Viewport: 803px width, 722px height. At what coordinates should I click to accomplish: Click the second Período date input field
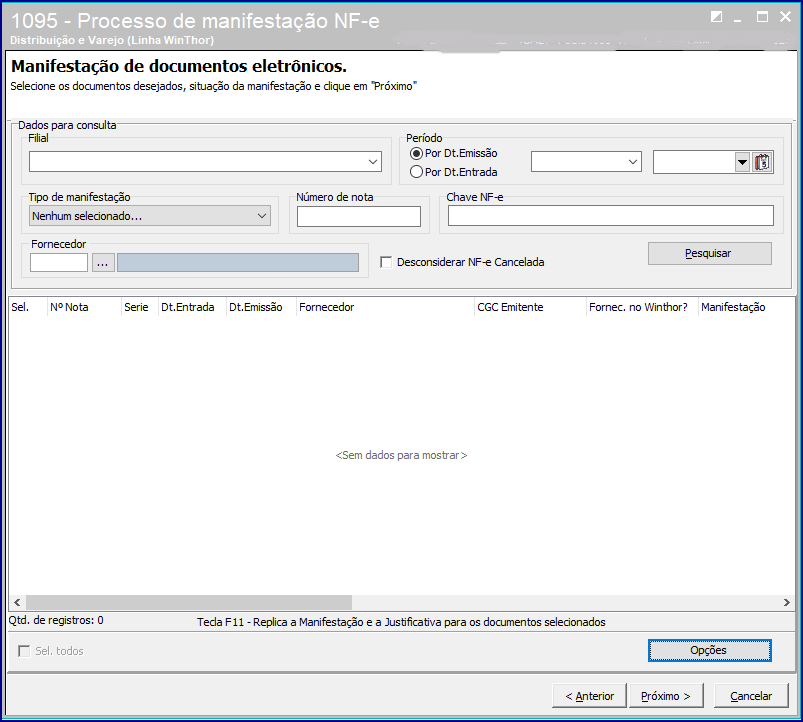(x=694, y=162)
